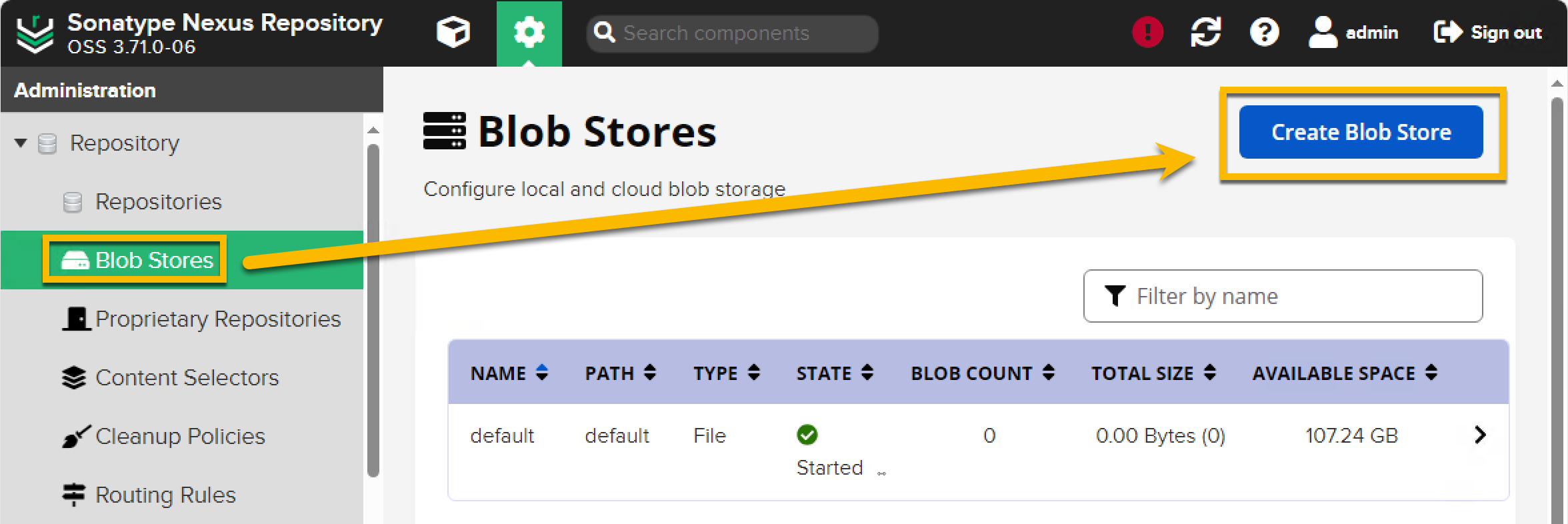Screen dimensions: 1568x524
Task: Open the Help question mark icon
Action: pyautogui.click(x=1264, y=32)
